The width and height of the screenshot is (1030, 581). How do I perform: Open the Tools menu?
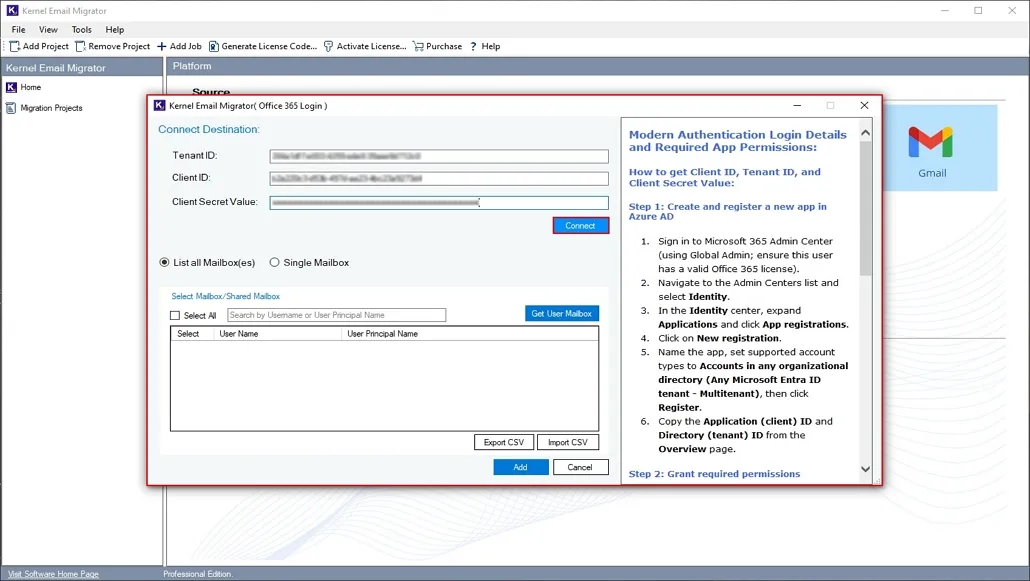(x=81, y=29)
